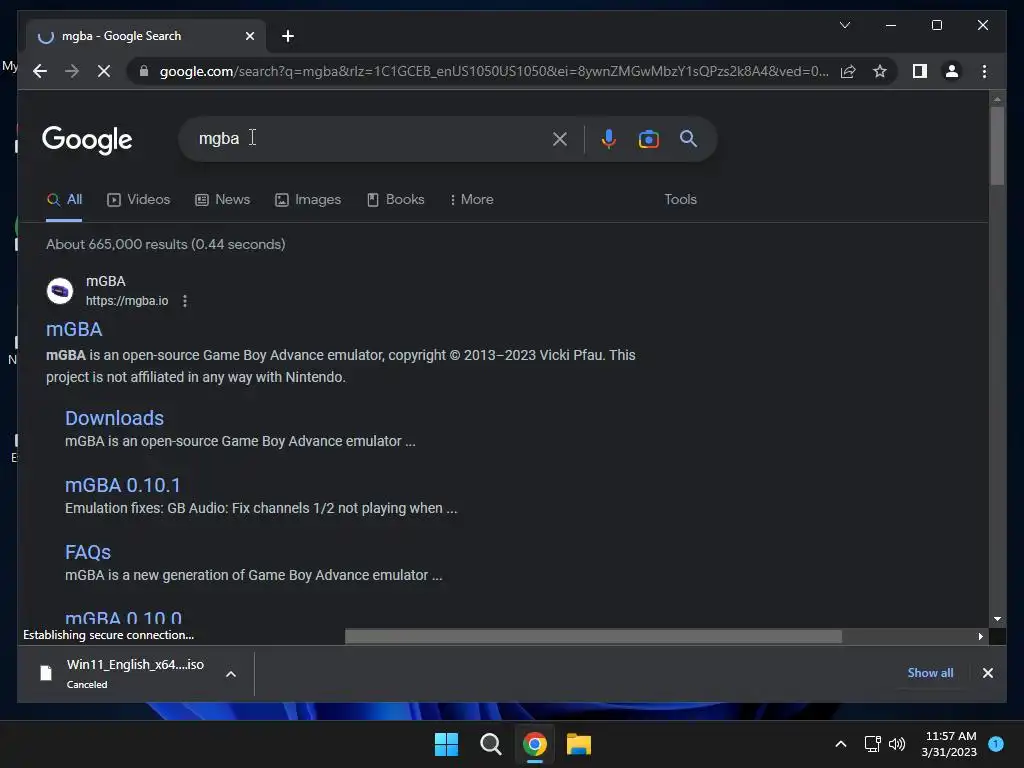Open the mGBA 0.10.1 sitelink
Viewport: 1024px width, 768px height.
click(x=123, y=485)
